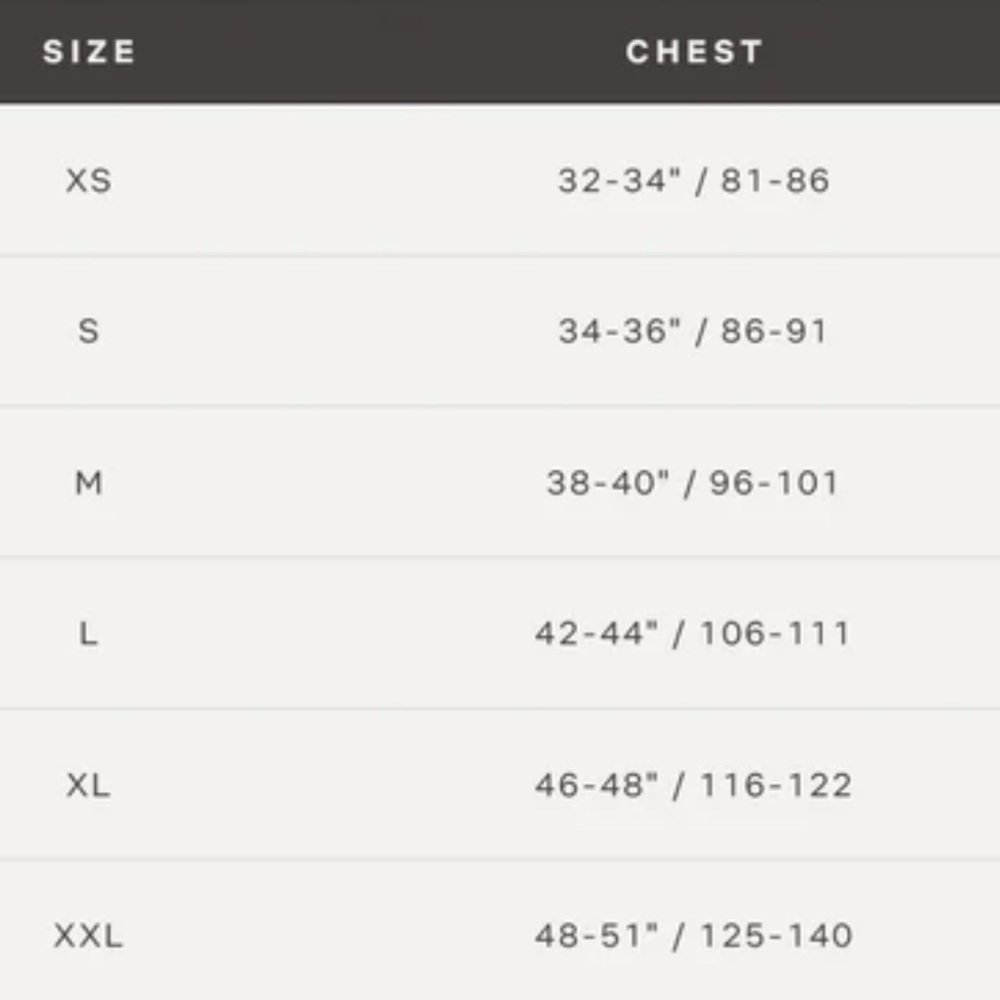This screenshot has height=1000, width=1000.
Task: Click the 125-140 centimeter value
Action: pyautogui.click(x=776, y=937)
